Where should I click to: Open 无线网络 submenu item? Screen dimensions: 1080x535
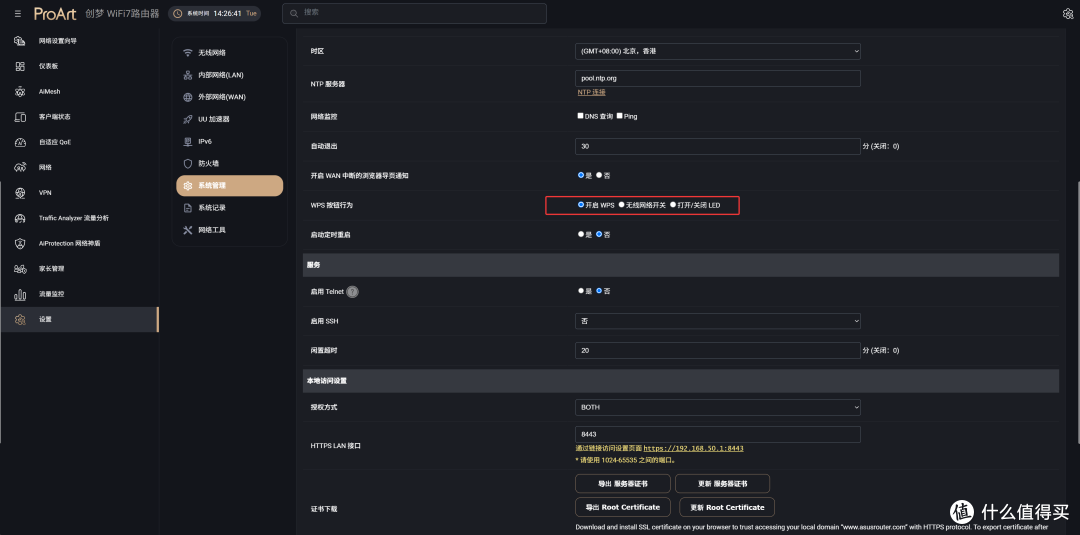(x=229, y=53)
